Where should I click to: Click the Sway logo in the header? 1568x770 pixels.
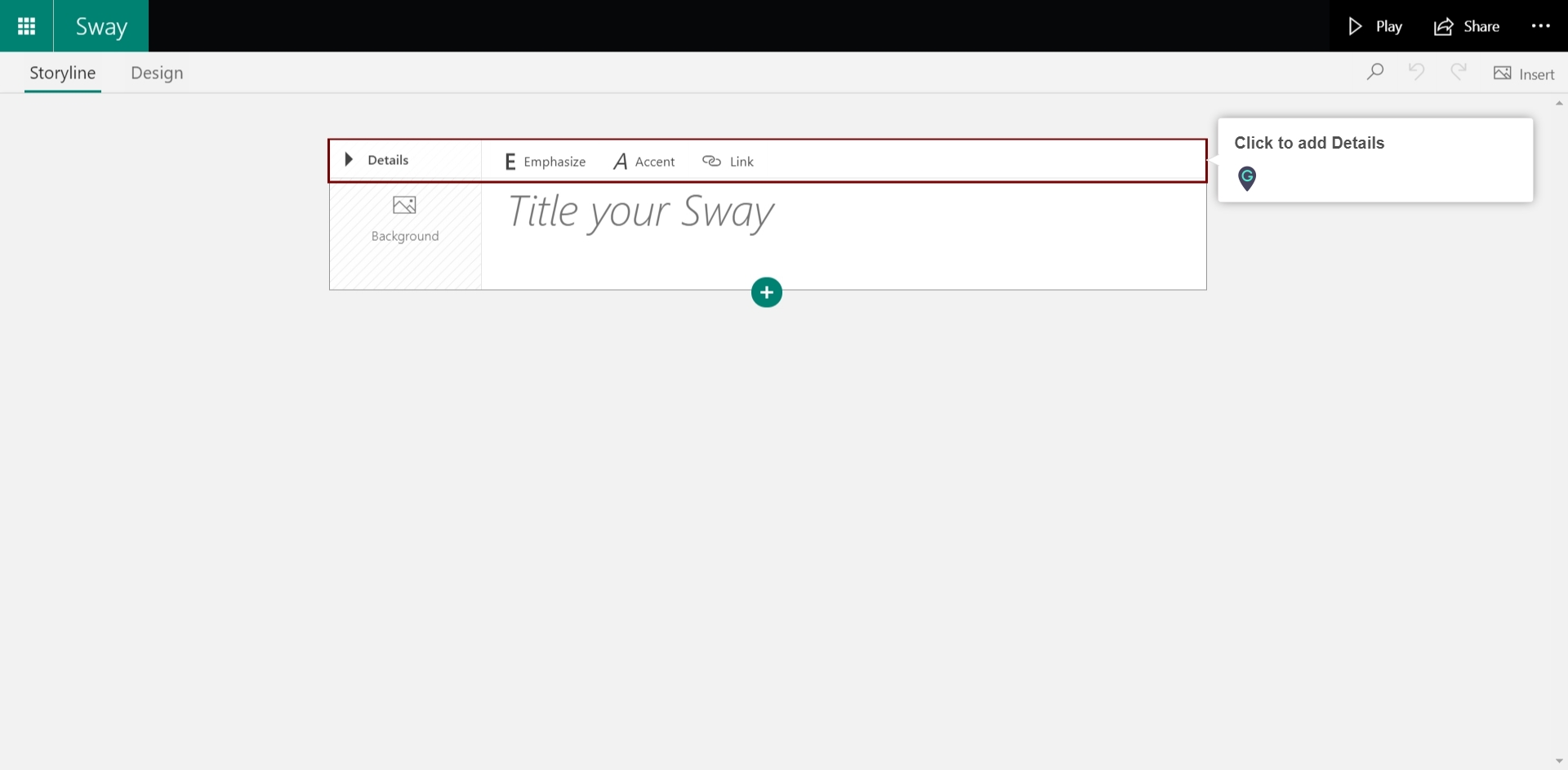pyautogui.click(x=100, y=25)
